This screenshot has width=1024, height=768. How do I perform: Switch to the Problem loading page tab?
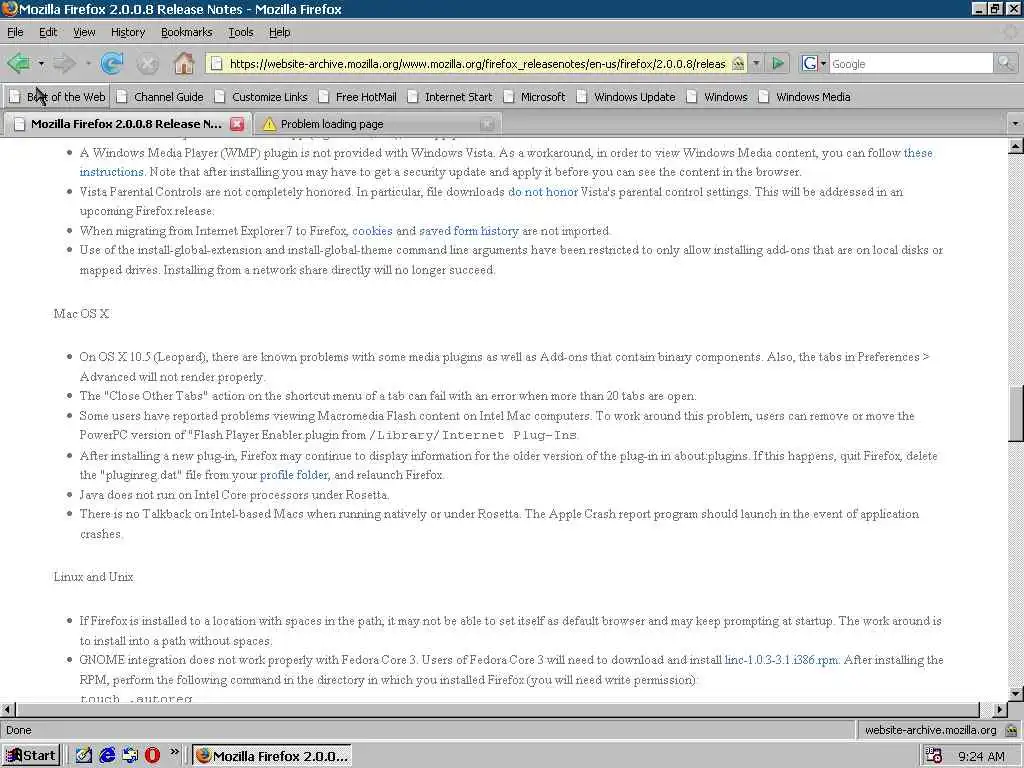(376, 123)
